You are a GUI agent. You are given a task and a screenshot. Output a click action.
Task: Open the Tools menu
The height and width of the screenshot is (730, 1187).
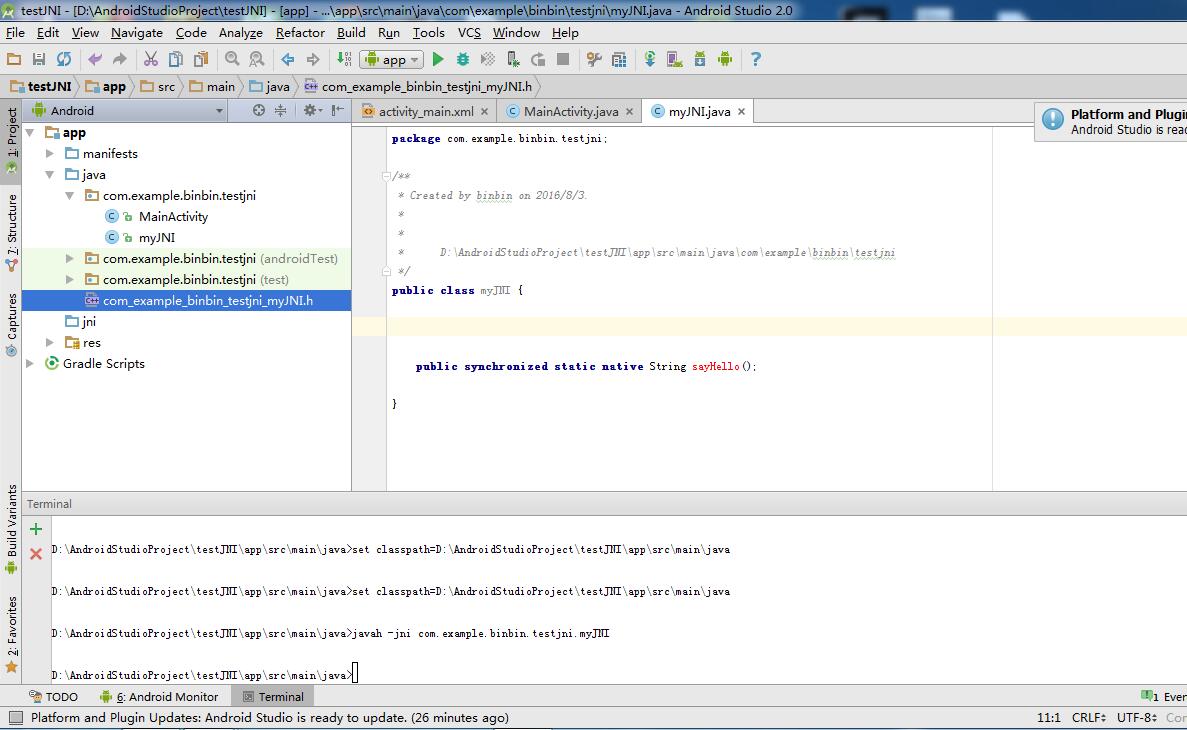[x=428, y=33]
